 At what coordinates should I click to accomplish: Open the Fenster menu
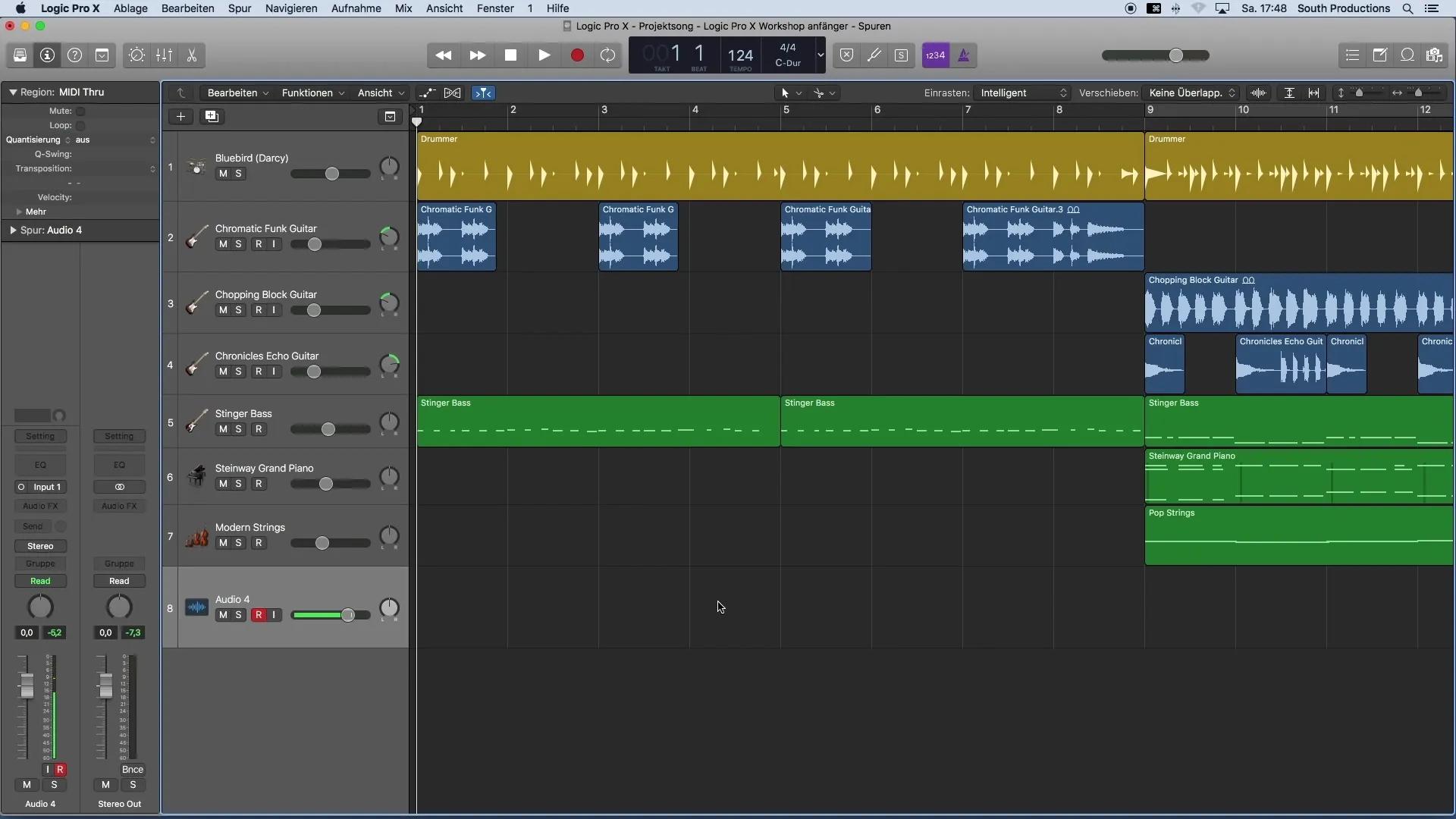(x=495, y=8)
